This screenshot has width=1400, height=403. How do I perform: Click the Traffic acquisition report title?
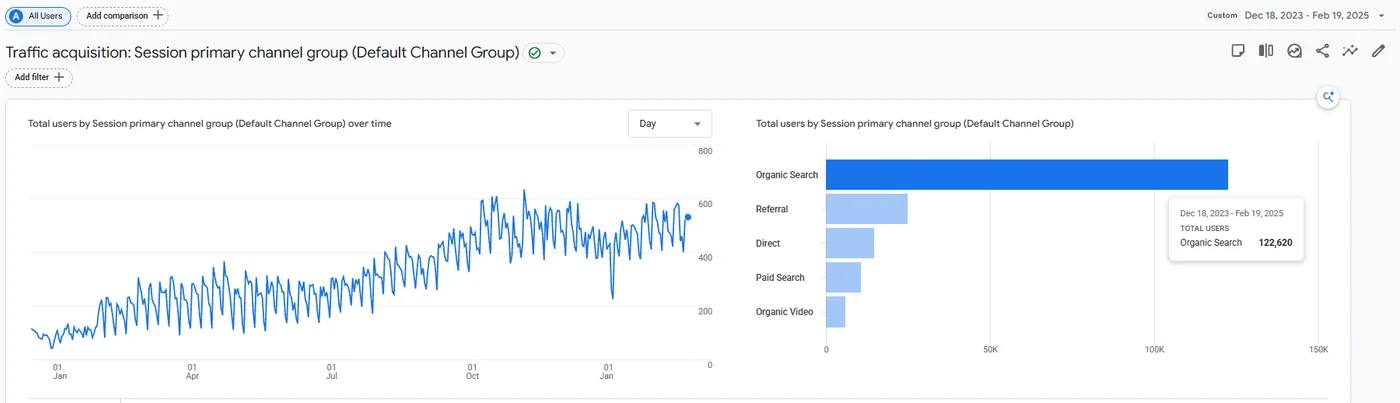point(262,53)
